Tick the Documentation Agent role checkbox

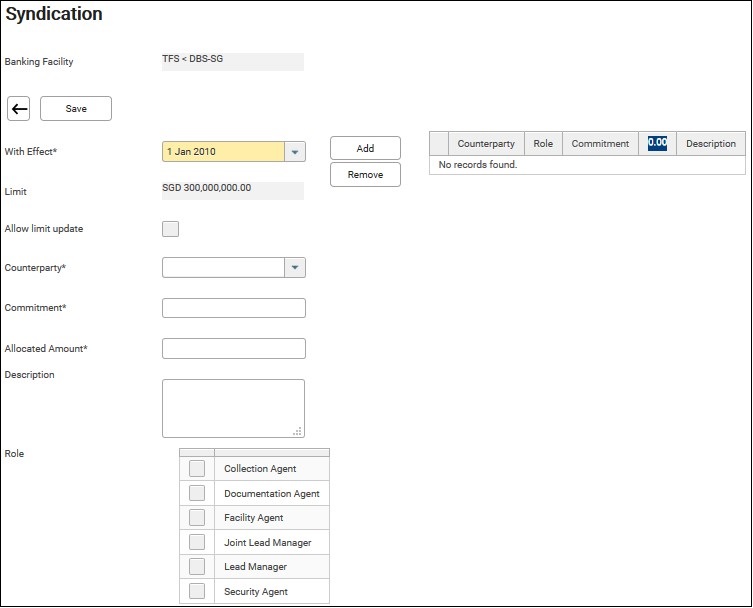coord(197,493)
